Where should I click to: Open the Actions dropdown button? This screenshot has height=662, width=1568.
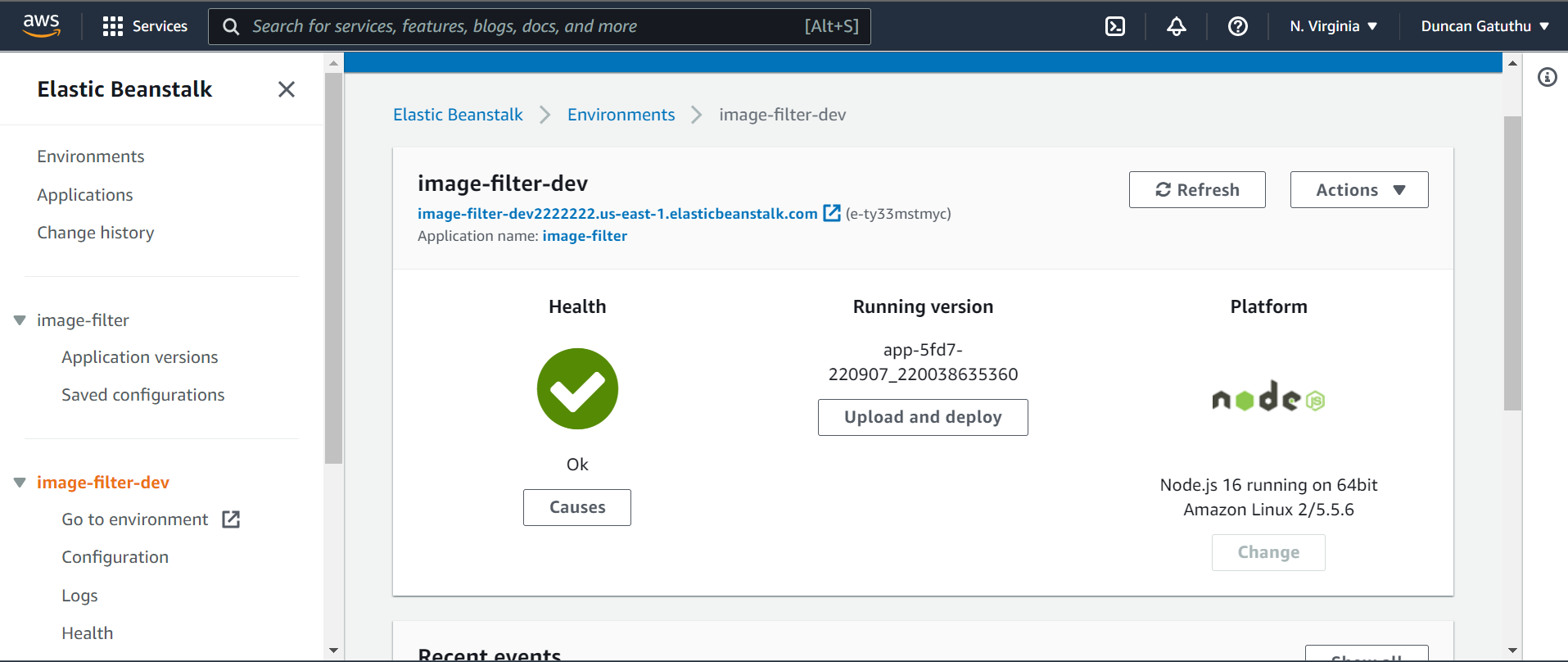pyautogui.click(x=1359, y=190)
